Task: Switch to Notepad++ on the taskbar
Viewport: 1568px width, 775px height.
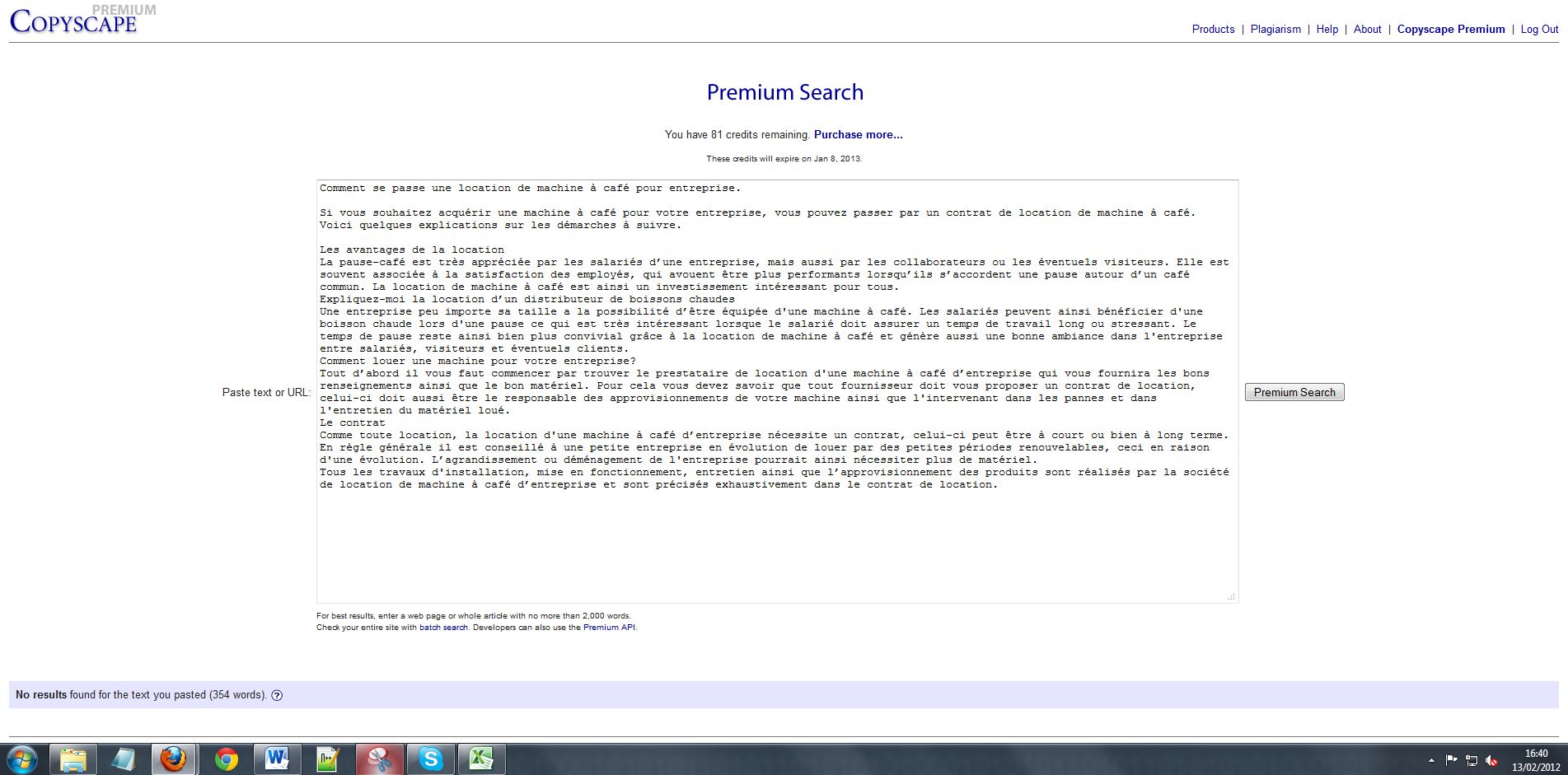Action: click(x=328, y=759)
